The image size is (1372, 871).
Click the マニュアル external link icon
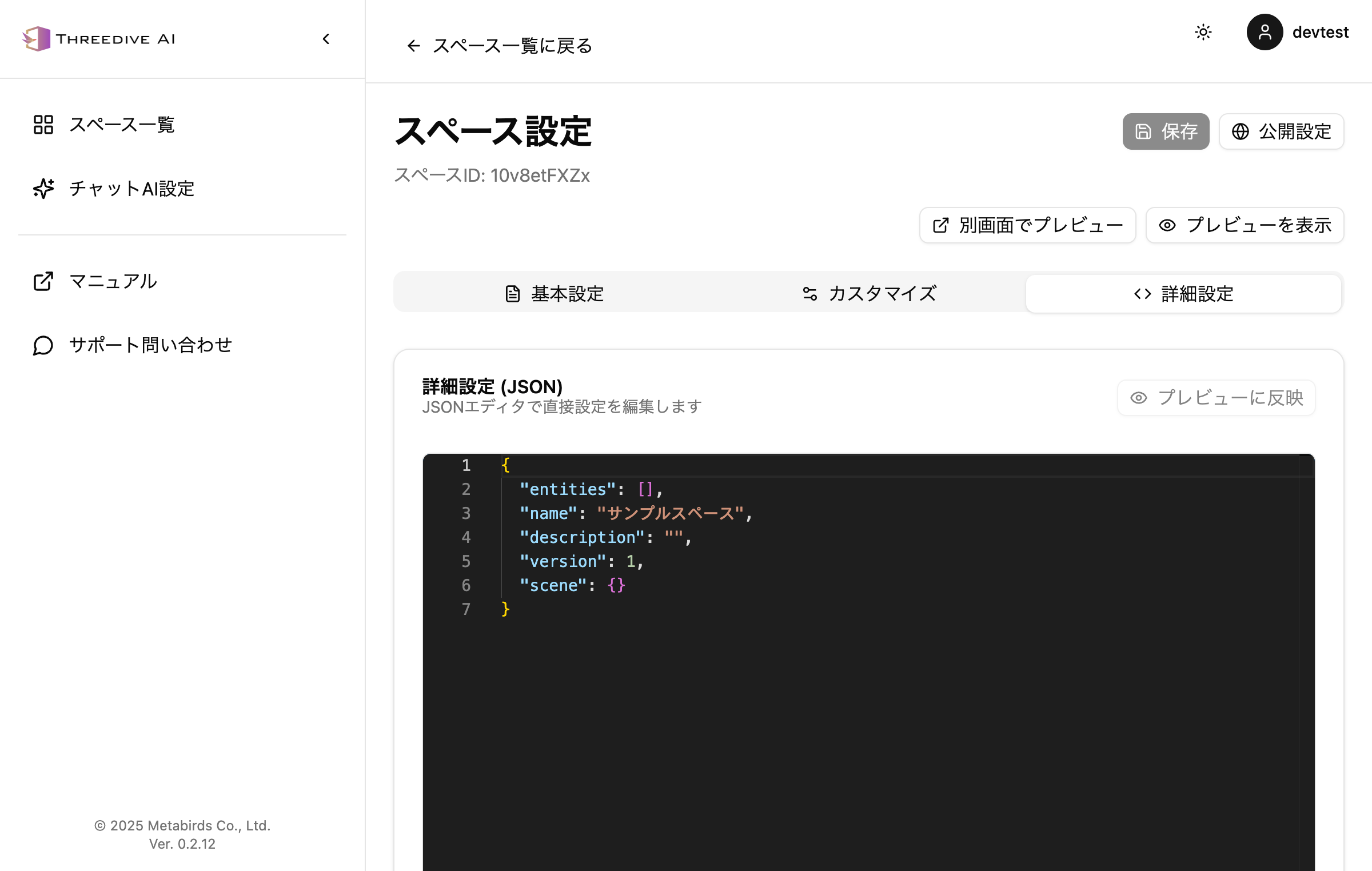pos(43,281)
